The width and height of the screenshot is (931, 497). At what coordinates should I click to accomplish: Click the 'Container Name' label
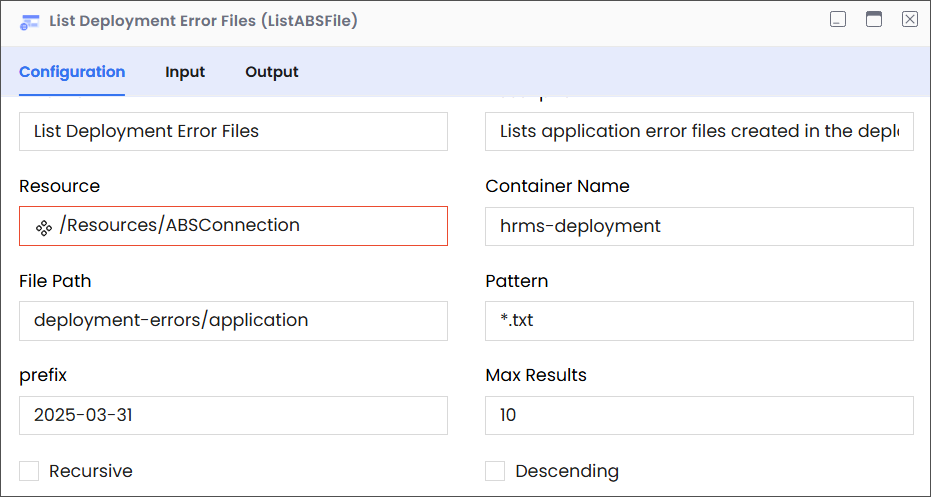point(558,186)
